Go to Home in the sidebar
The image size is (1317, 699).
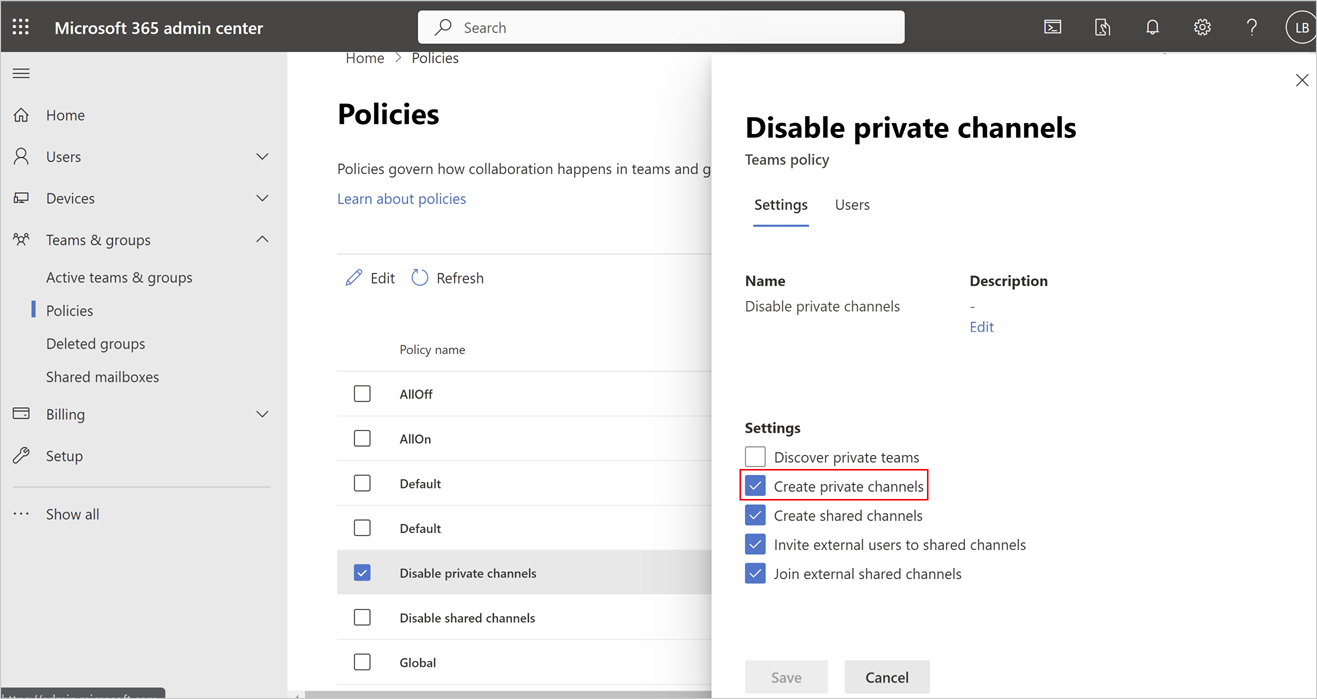tap(65, 115)
